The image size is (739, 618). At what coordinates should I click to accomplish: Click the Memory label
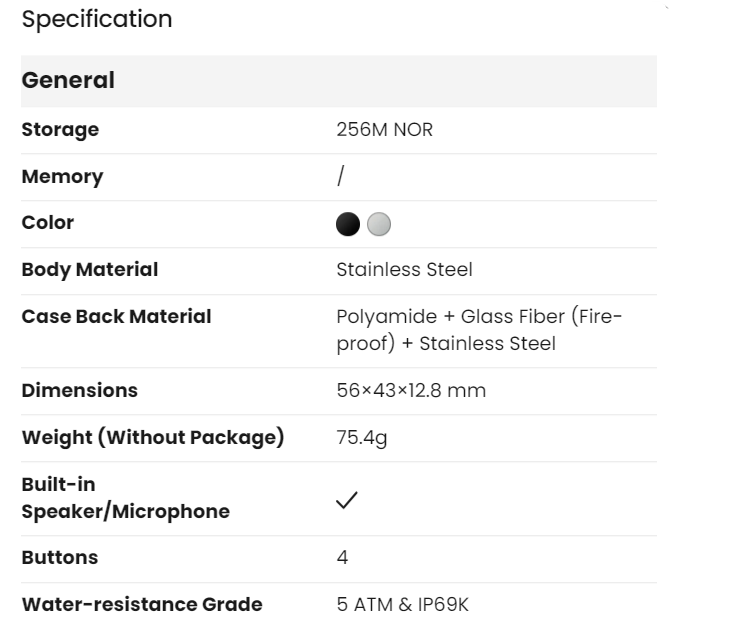tap(62, 177)
